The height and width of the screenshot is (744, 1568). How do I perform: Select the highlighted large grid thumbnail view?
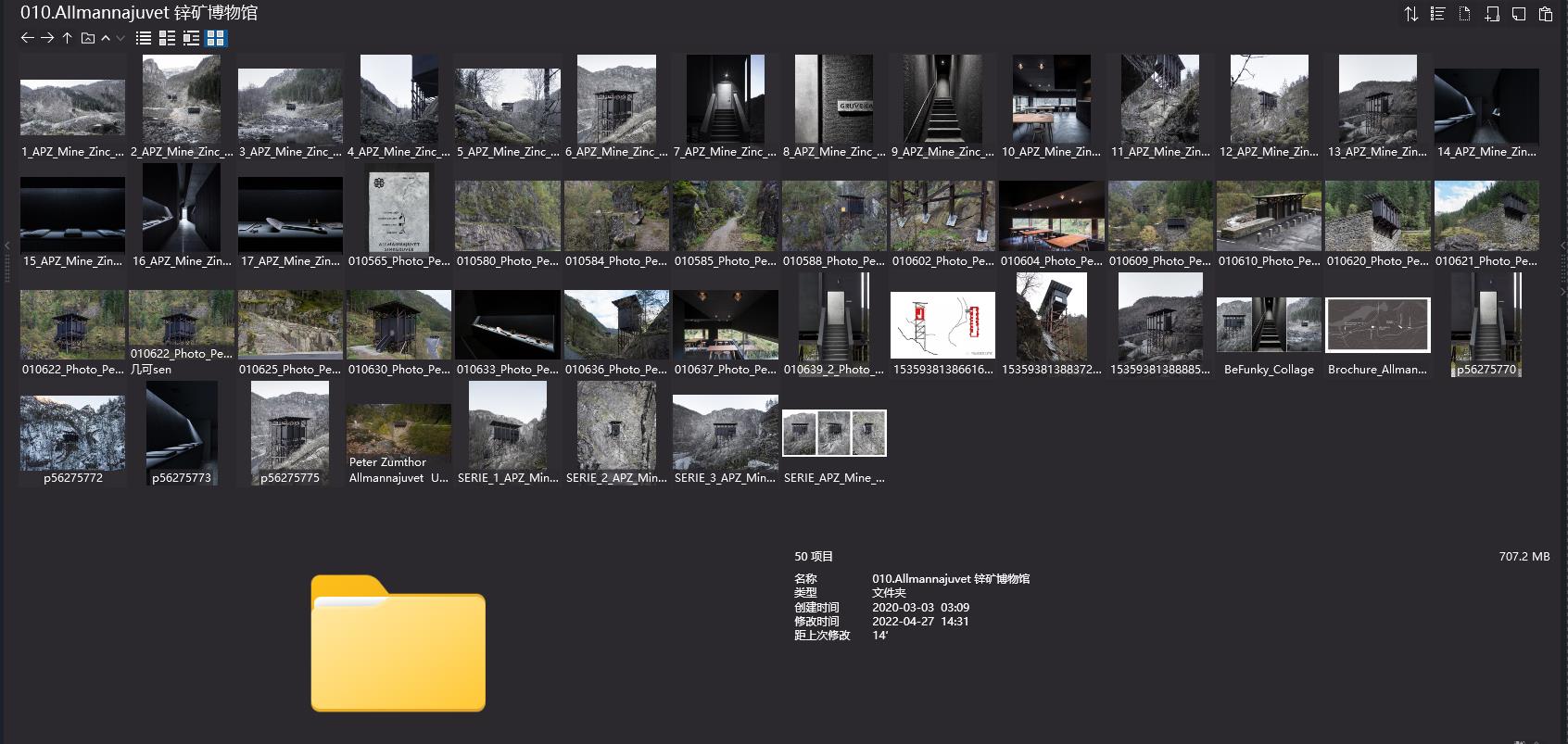(215, 38)
